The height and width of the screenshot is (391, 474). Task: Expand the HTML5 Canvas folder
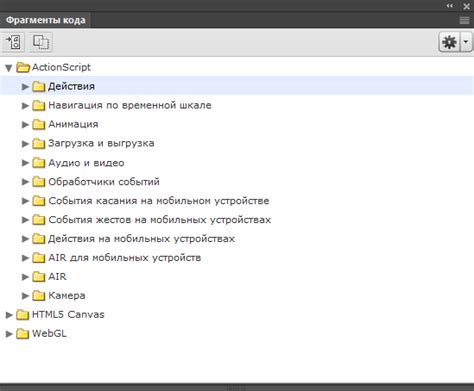point(9,315)
